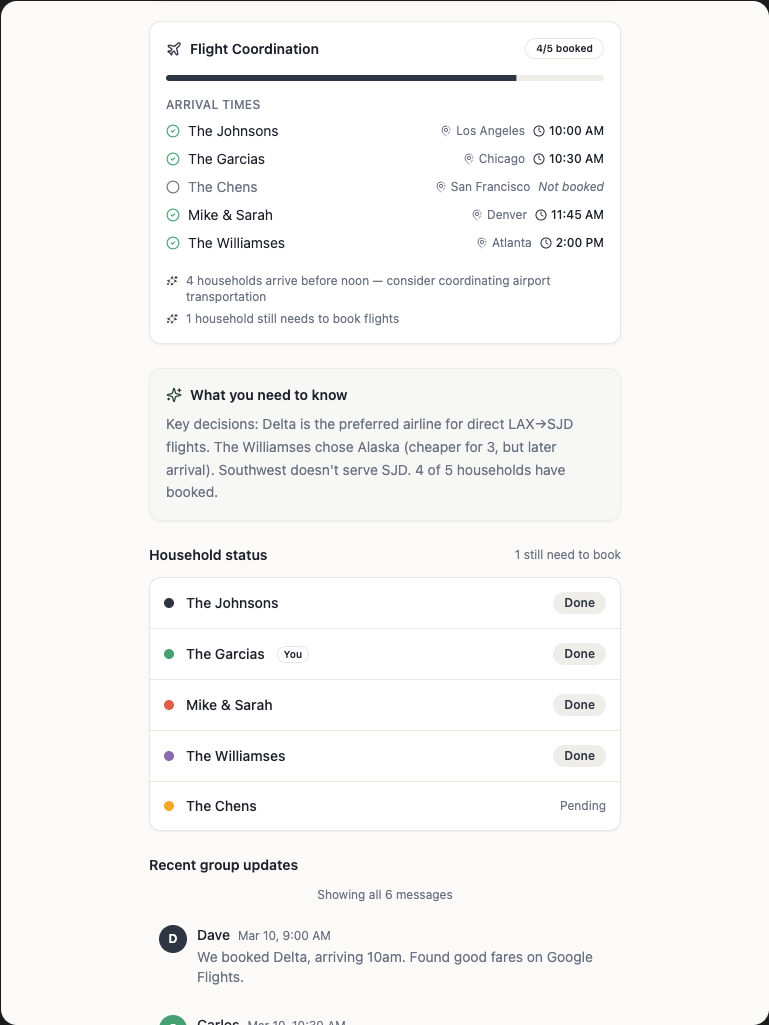The height and width of the screenshot is (1025, 769).
Task: Click the You tag beside The Garcias
Action: [292, 654]
